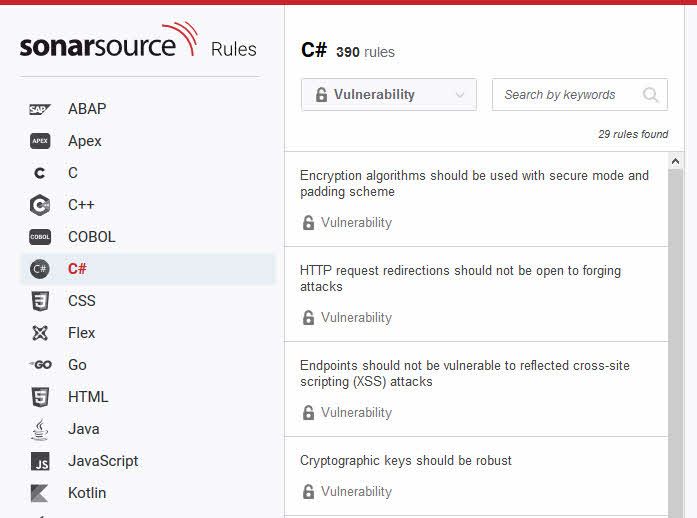Screen dimensions: 697x518
Task: Click the Go gopher logo icon
Action: pos(40,365)
